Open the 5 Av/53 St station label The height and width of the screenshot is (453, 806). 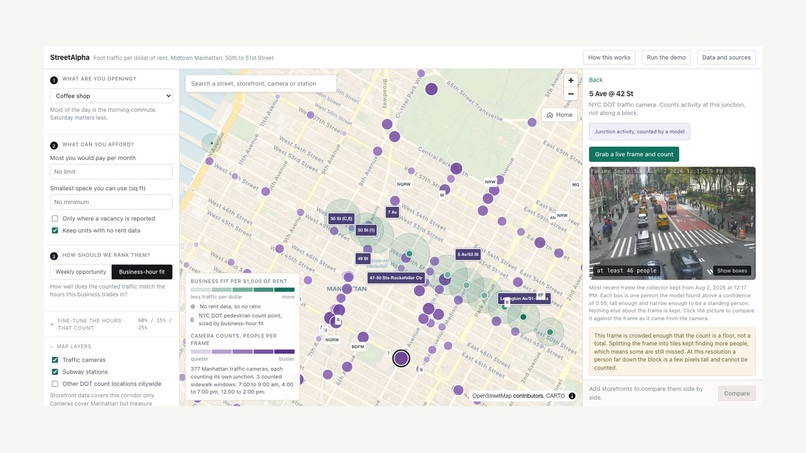pyautogui.click(x=468, y=254)
